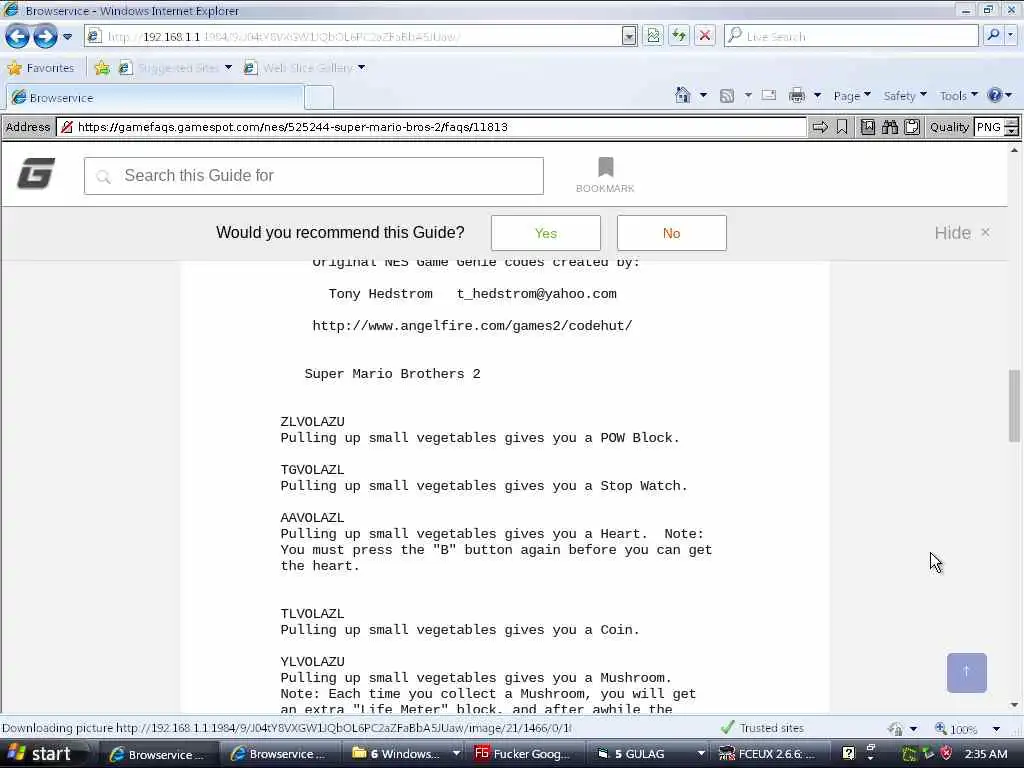Image resolution: width=1024 pixels, height=768 pixels.
Task: Click the Browservice bookmark outline icon
Action: click(x=842, y=127)
